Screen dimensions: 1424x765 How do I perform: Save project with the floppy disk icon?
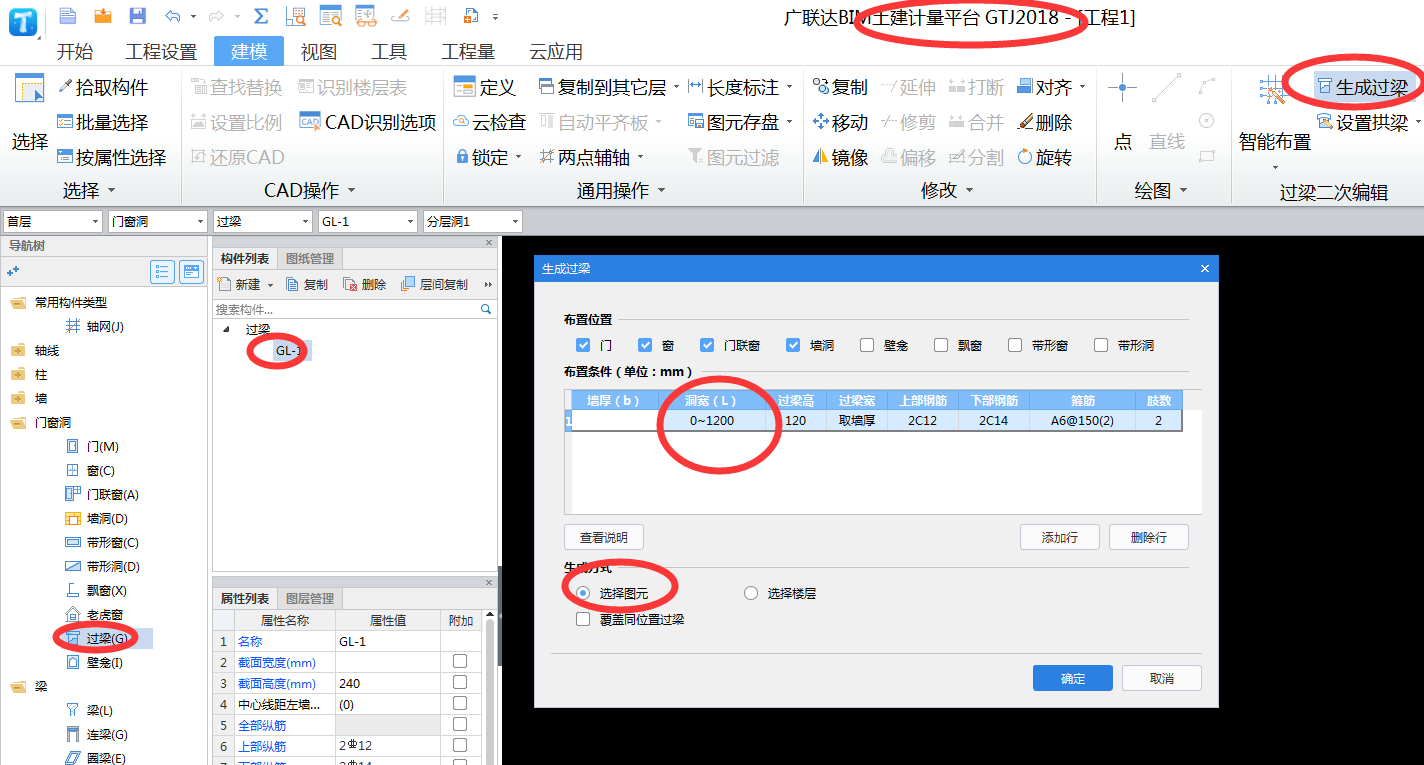(137, 15)
